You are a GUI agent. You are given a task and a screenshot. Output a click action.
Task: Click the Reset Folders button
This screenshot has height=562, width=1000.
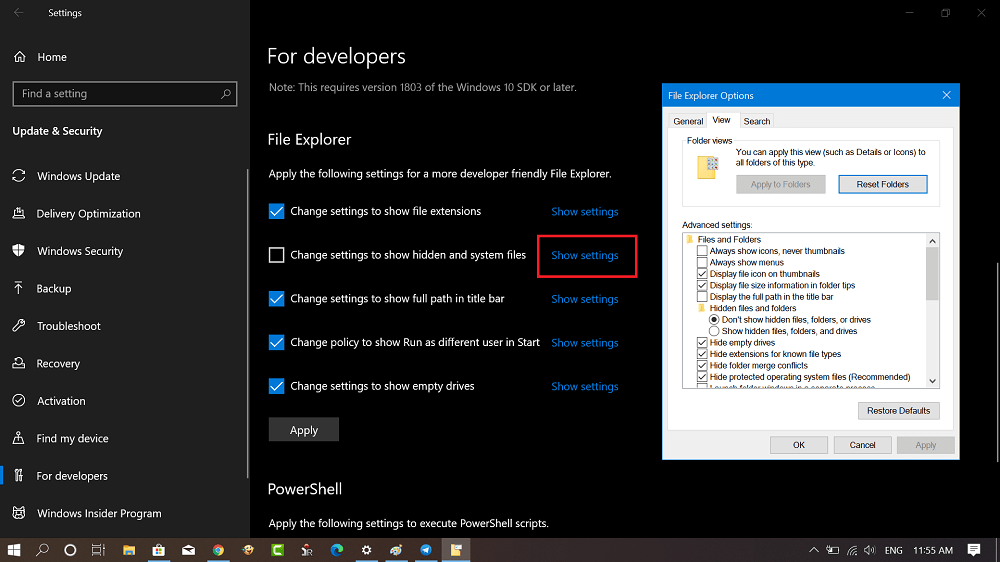coord(883,184)
